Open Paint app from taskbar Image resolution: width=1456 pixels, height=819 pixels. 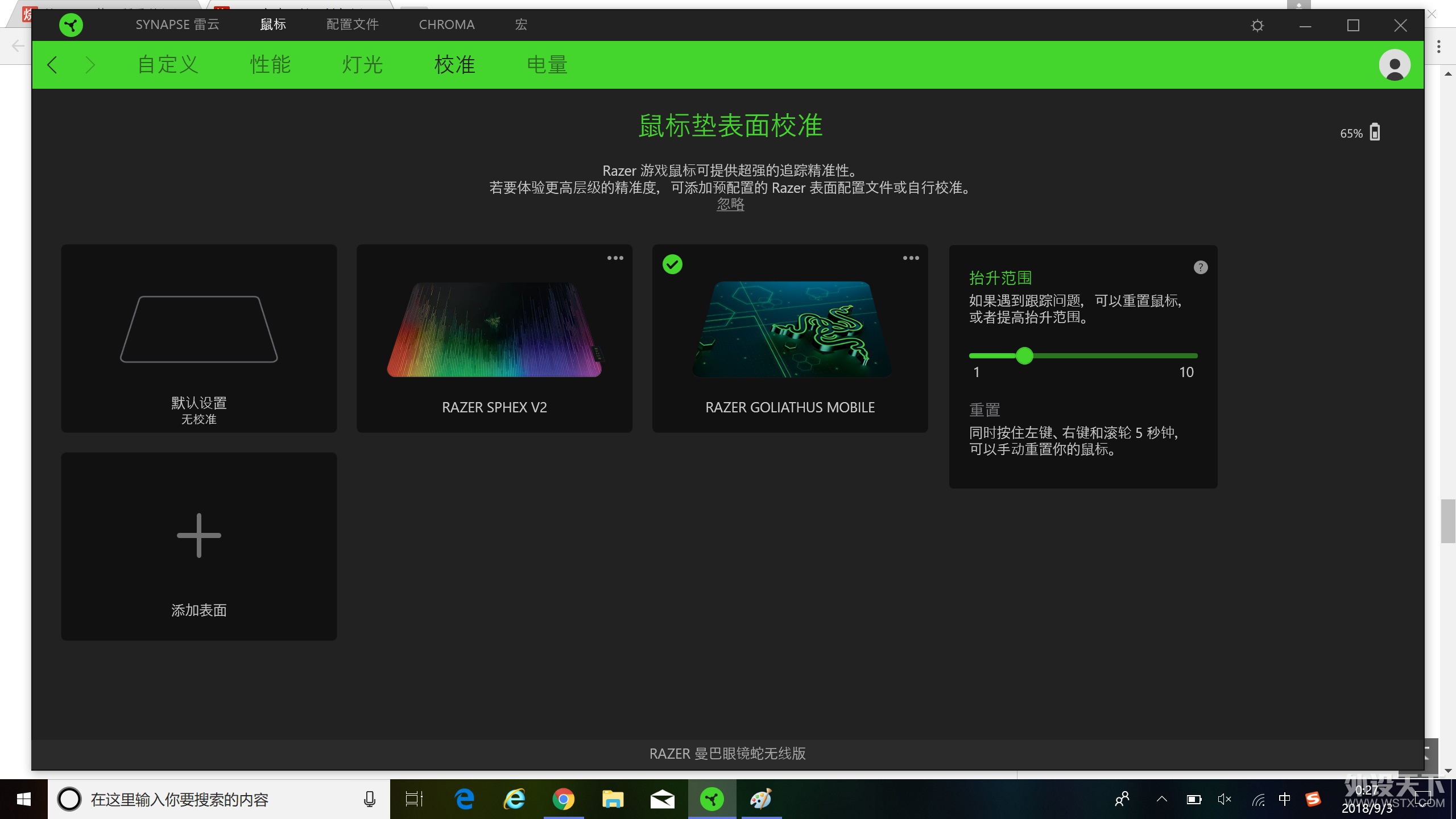pos(761,800)
